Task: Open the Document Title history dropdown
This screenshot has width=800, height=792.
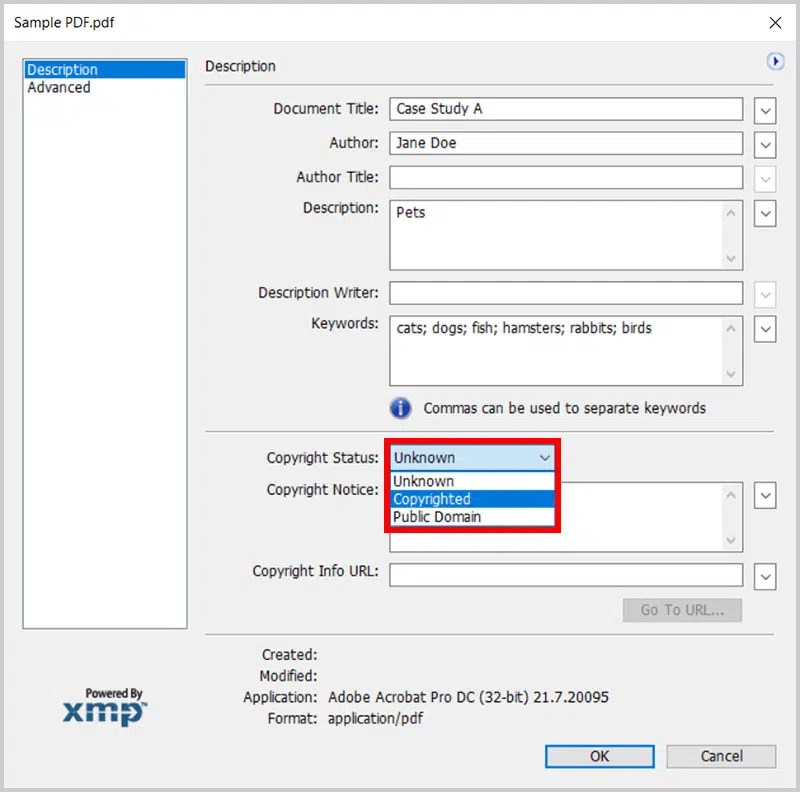Action: [765, 110]
